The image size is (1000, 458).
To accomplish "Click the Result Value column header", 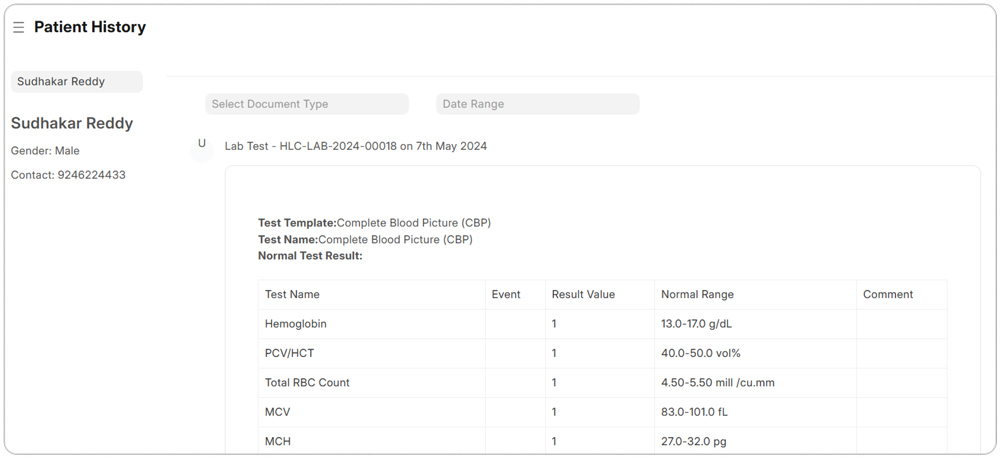I will tap(583, 294).
